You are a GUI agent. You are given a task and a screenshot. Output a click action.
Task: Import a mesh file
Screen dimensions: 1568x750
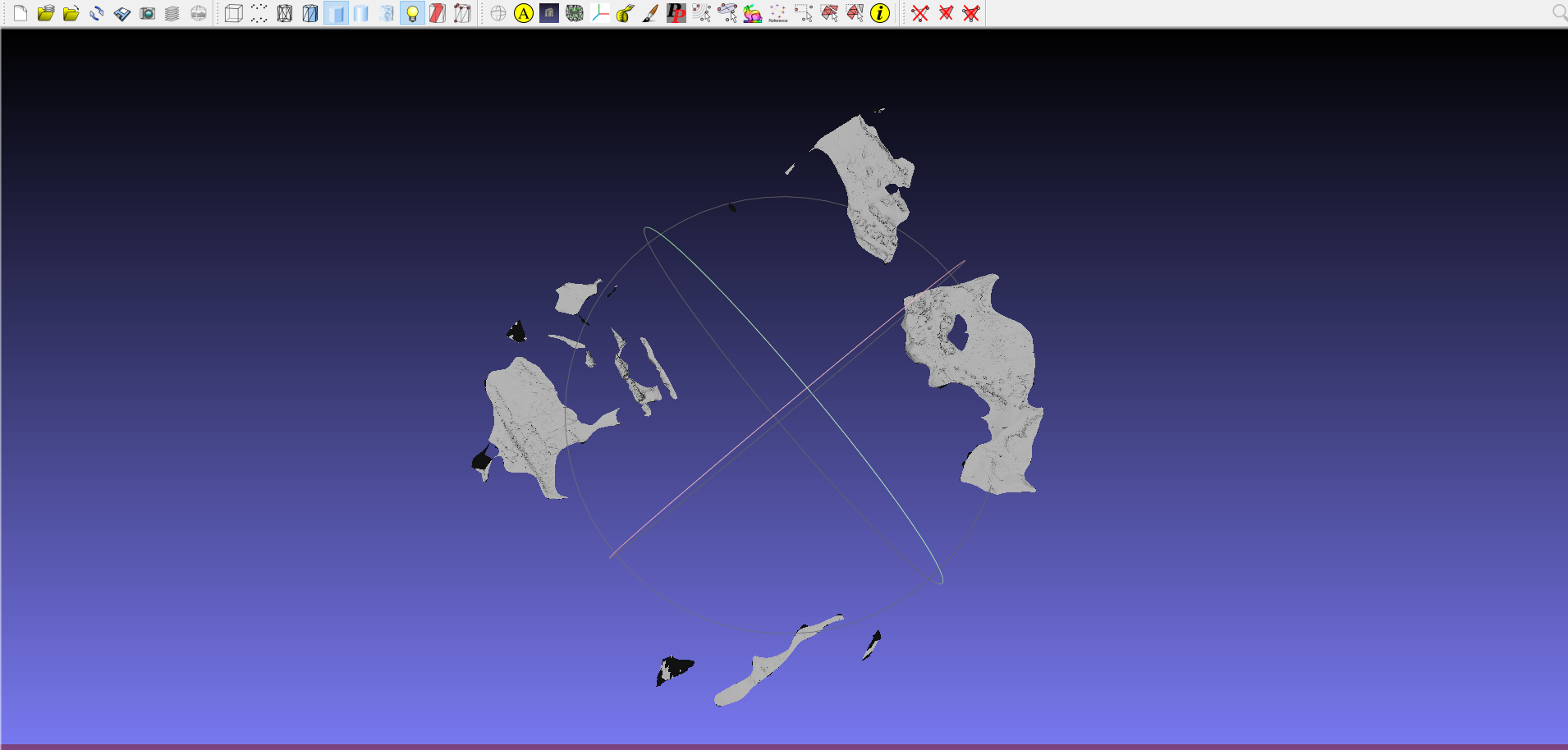71,14
